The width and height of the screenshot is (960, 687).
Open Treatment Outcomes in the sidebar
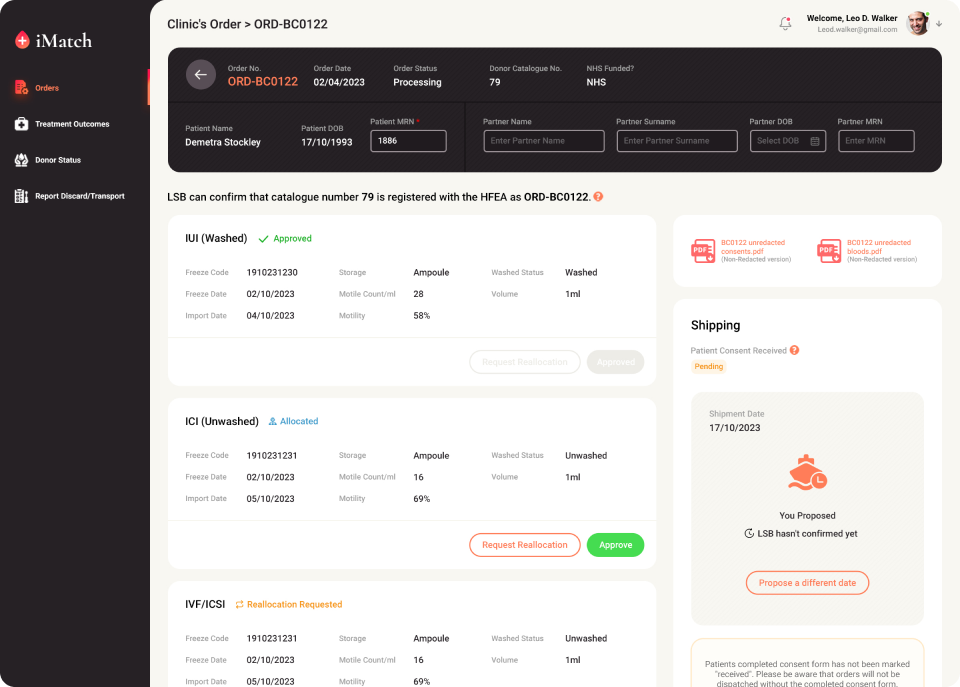coord(74,124)
